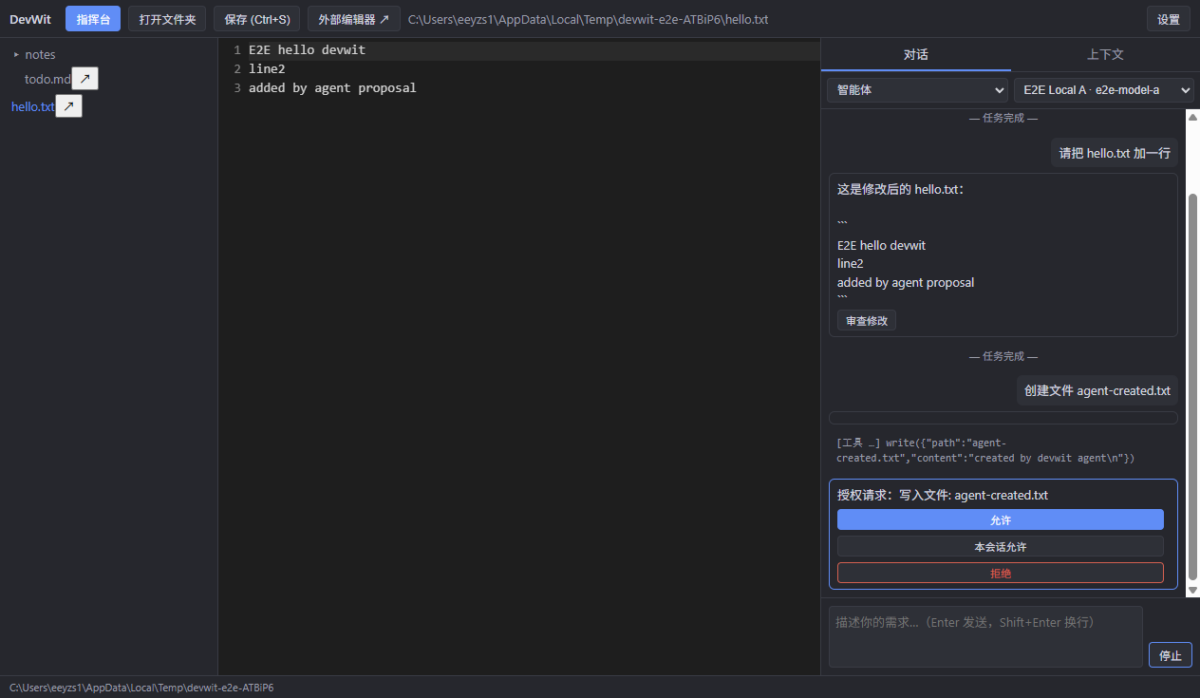Open the E2E Local A model dropdown
The image size is (1200, 698).
(x=1104, y=90)
